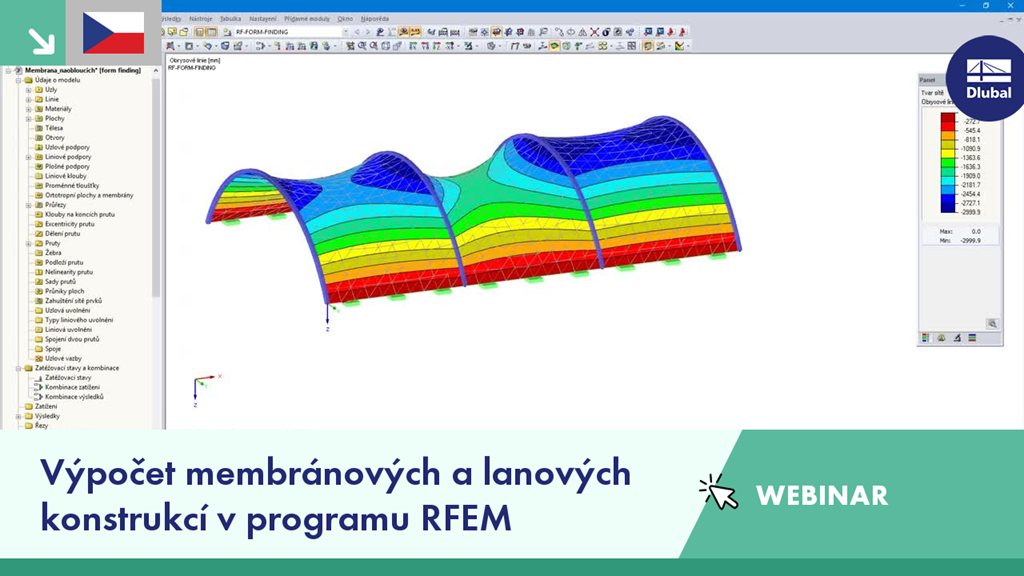Select Ortotropní plochy a membrány item

pyautogui.click(x=89, y=195)
